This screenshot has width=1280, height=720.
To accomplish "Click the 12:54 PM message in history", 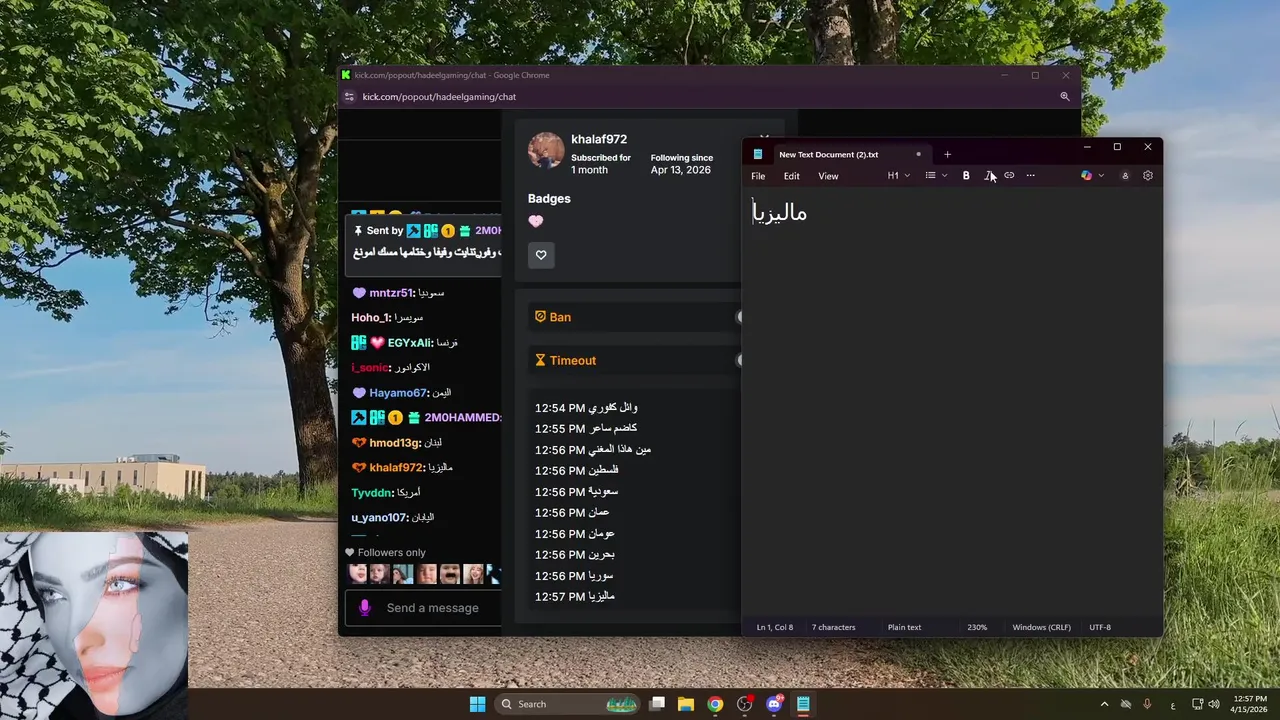I will pyautogui.click(x=586, y=408).
